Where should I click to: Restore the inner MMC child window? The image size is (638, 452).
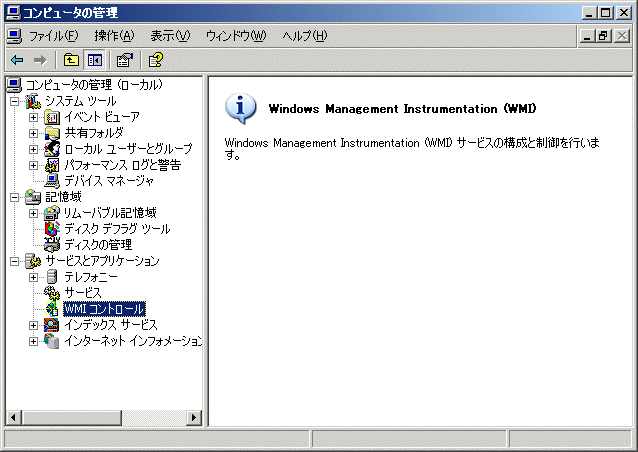pyautogui.click(x=604, y=36)
